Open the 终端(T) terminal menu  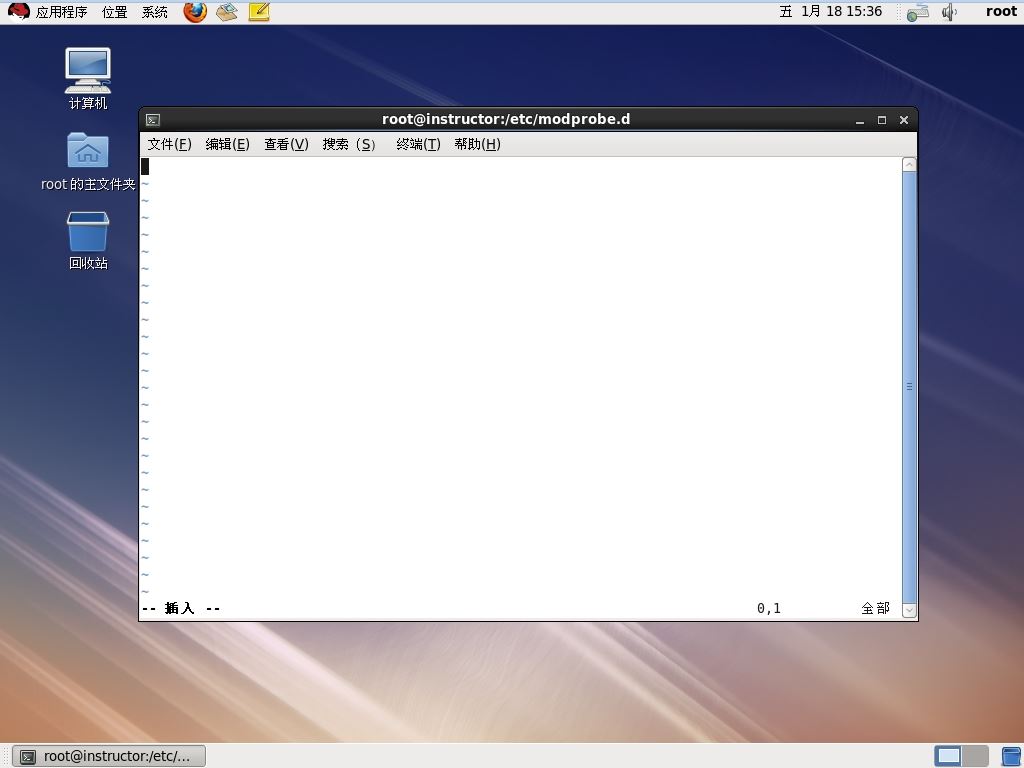point(418,144)
